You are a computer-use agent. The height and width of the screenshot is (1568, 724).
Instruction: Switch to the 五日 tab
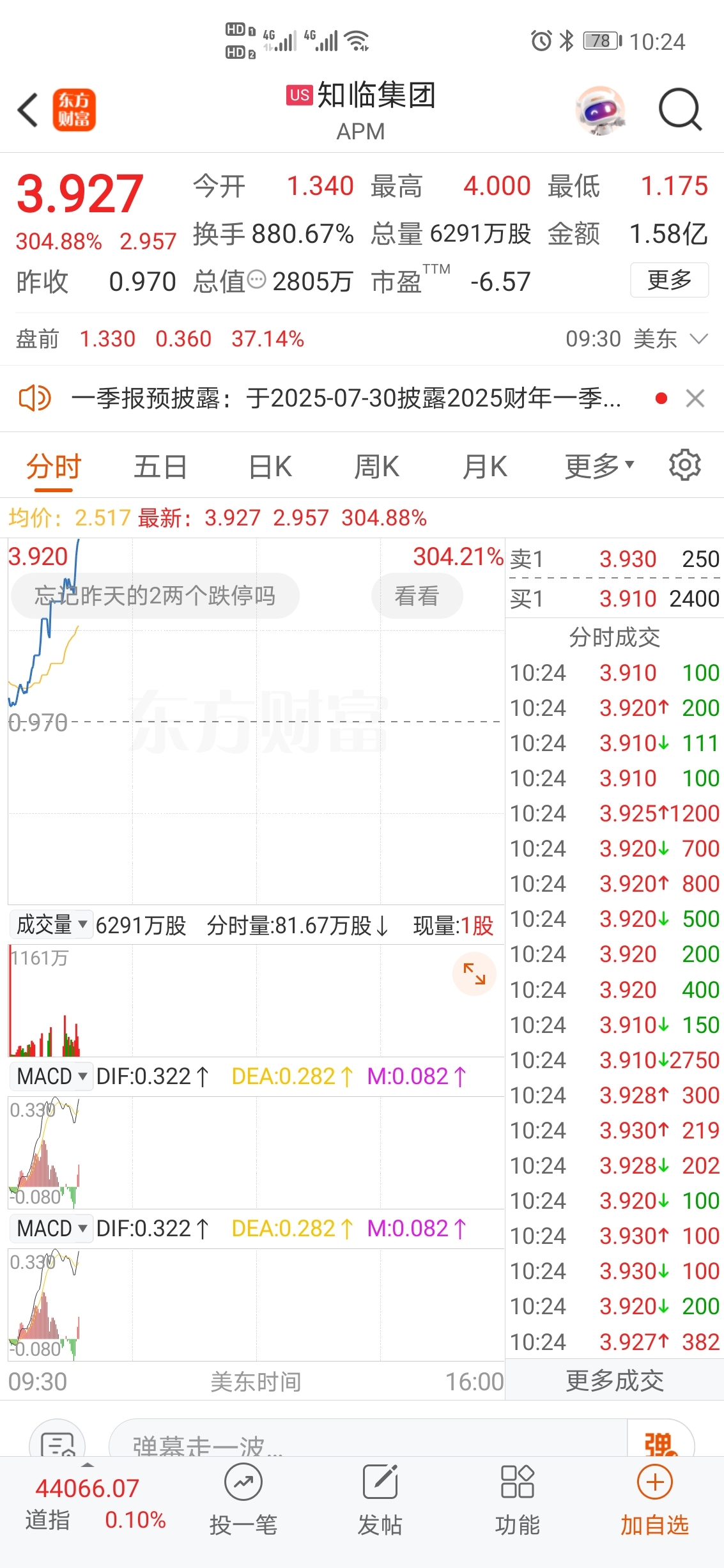pyautogui.click(x=160, y=466)
